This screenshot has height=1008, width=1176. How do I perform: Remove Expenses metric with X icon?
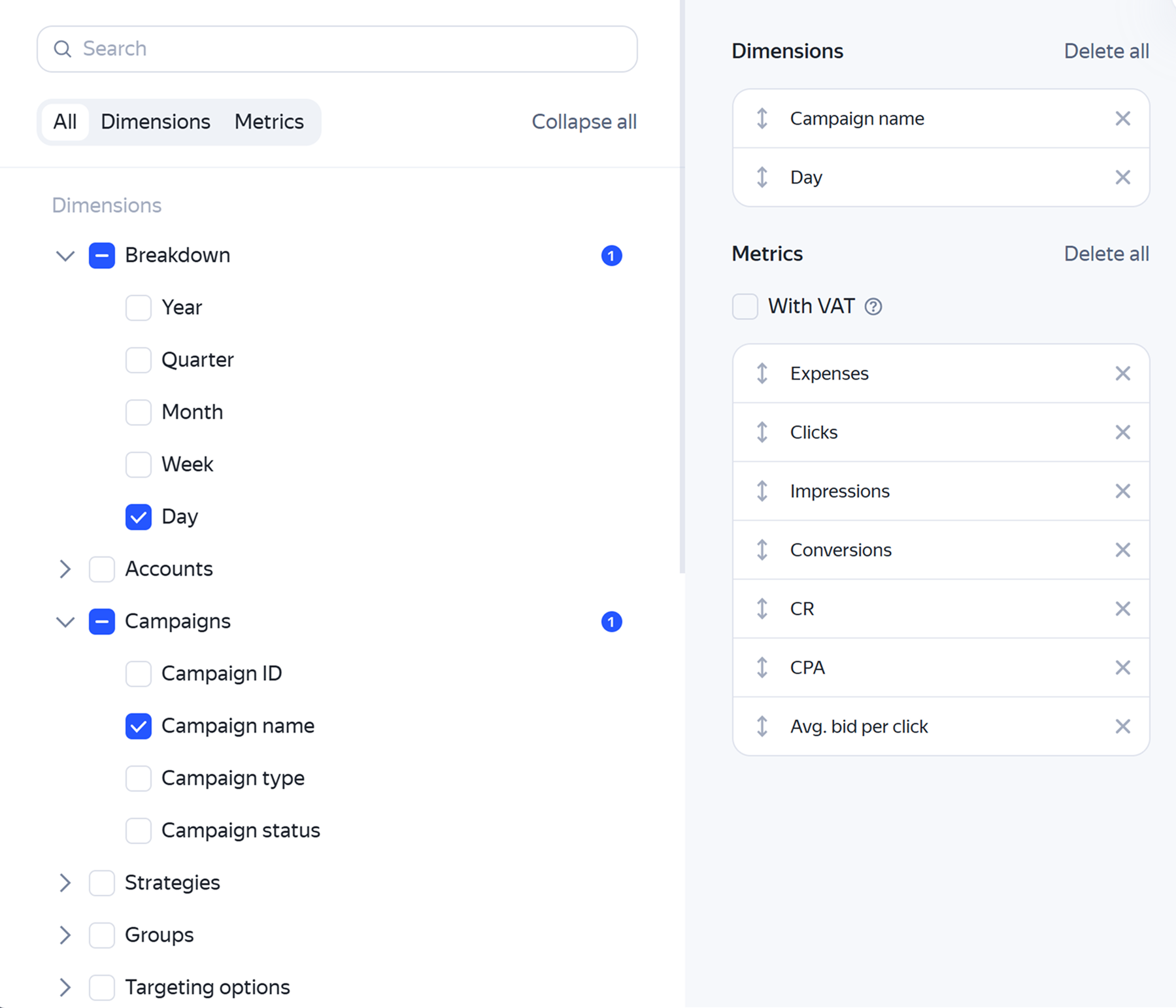pos(1122,373)
